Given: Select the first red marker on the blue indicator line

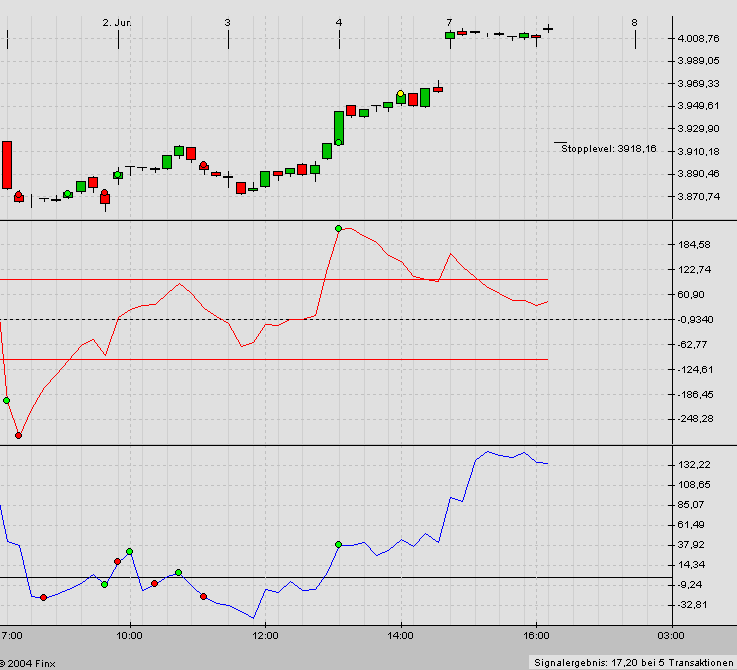Looking at the screenshot, I should point(43,597).
